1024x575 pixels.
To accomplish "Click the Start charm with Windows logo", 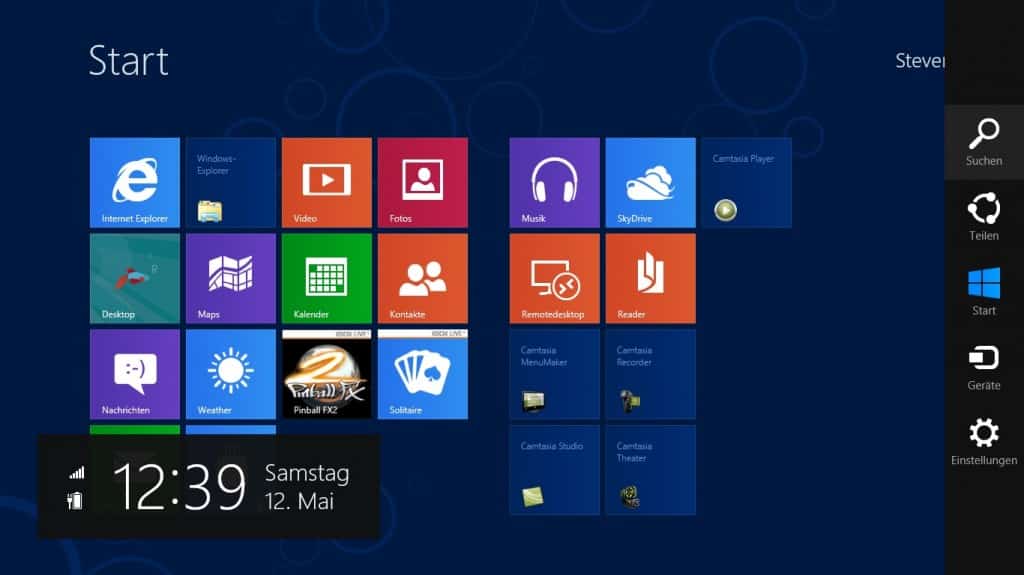I will point(984,292).
